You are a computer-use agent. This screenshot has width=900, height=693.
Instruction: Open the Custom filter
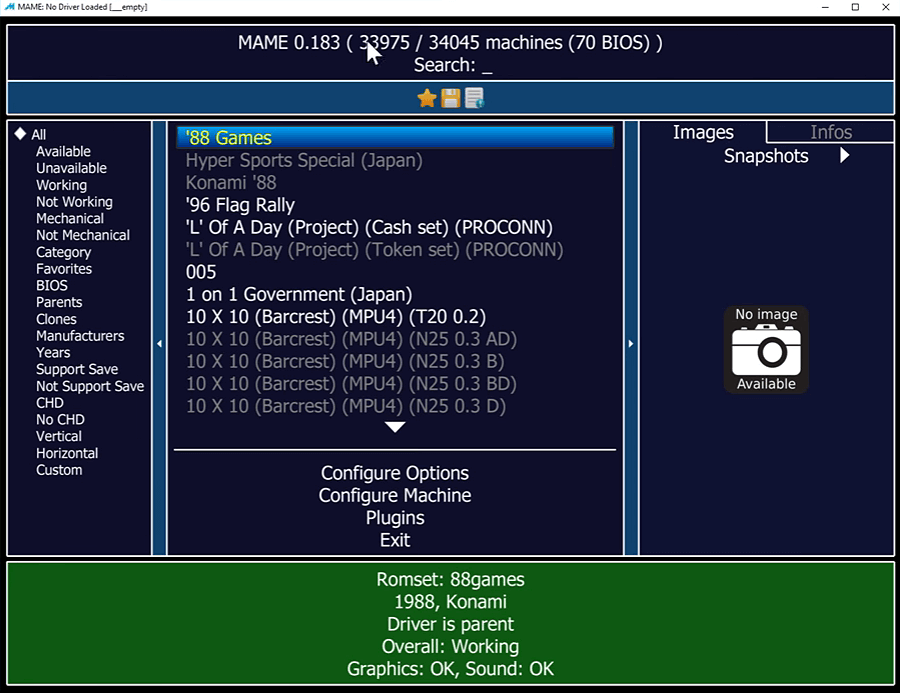click(x=59, y=470)
